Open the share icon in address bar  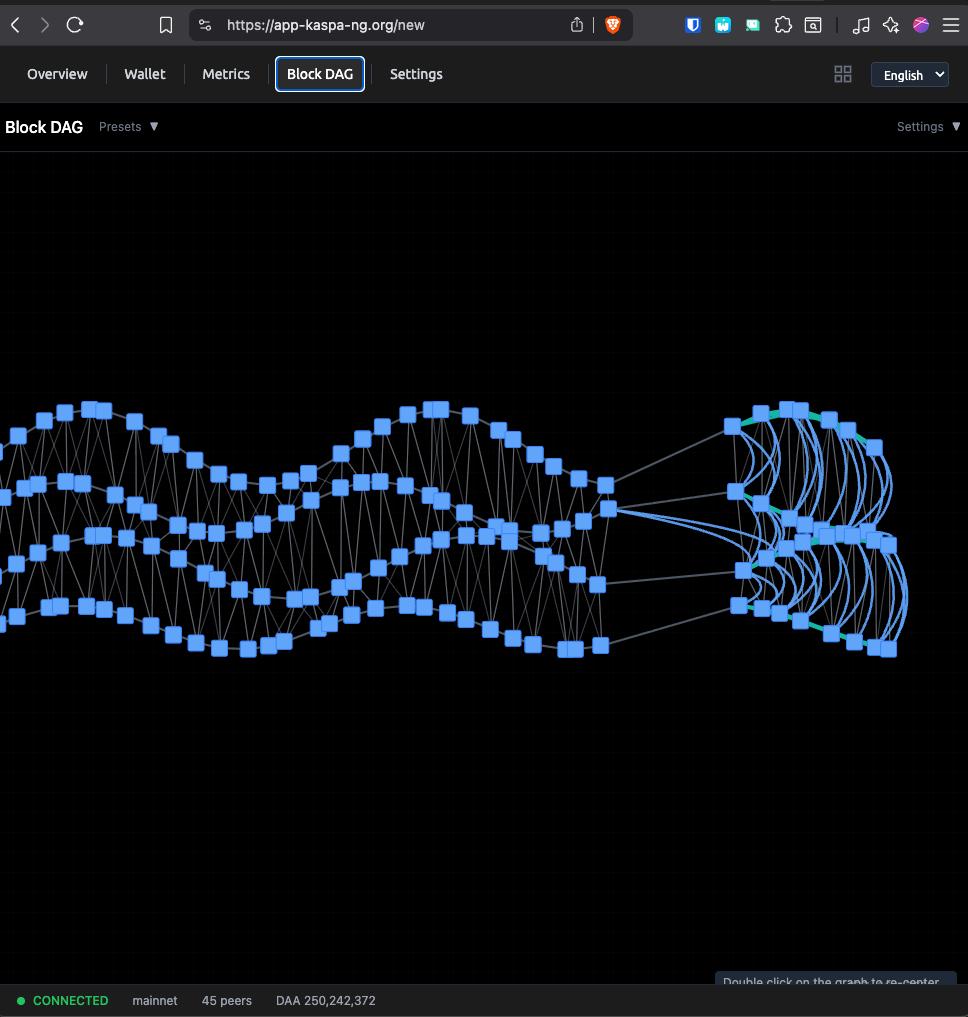click(577, 25)
